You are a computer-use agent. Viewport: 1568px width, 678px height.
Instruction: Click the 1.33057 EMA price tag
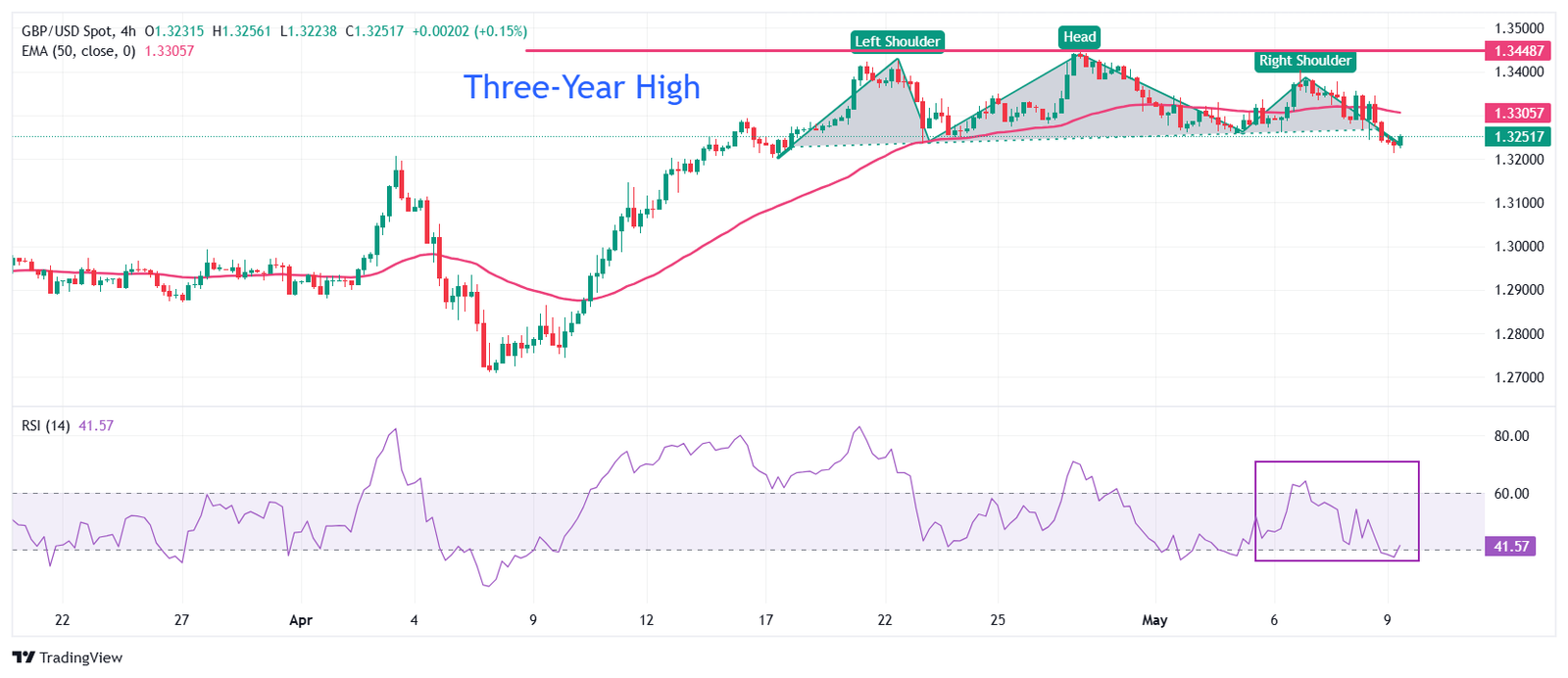1518,113
